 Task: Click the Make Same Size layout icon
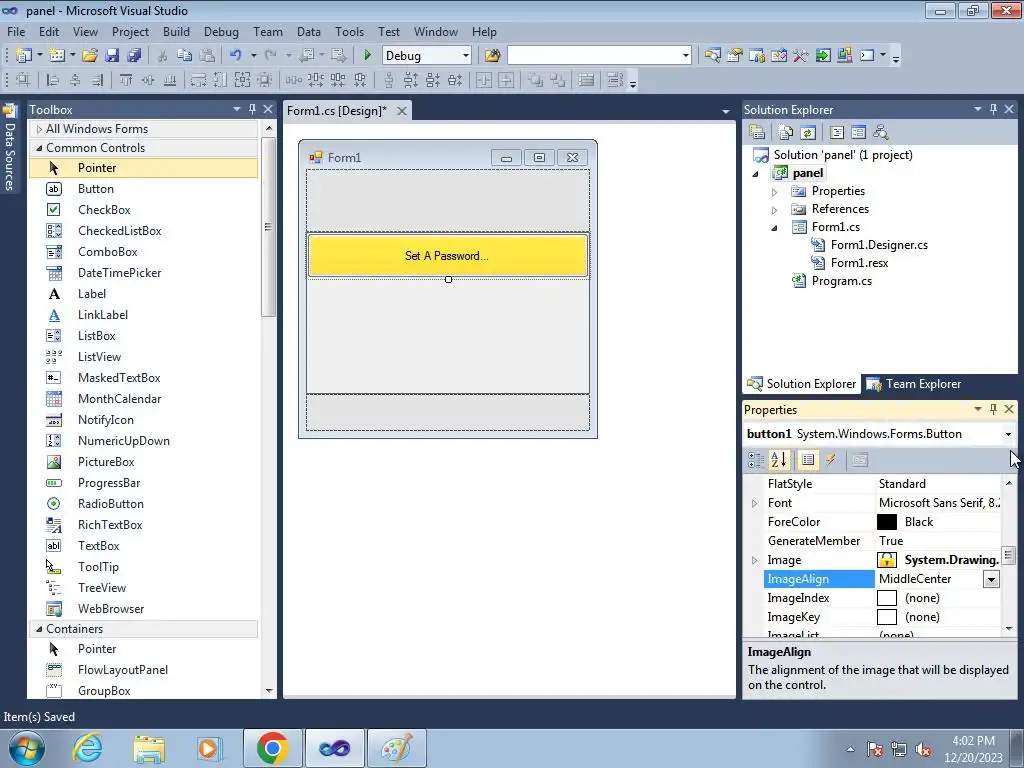242,80
